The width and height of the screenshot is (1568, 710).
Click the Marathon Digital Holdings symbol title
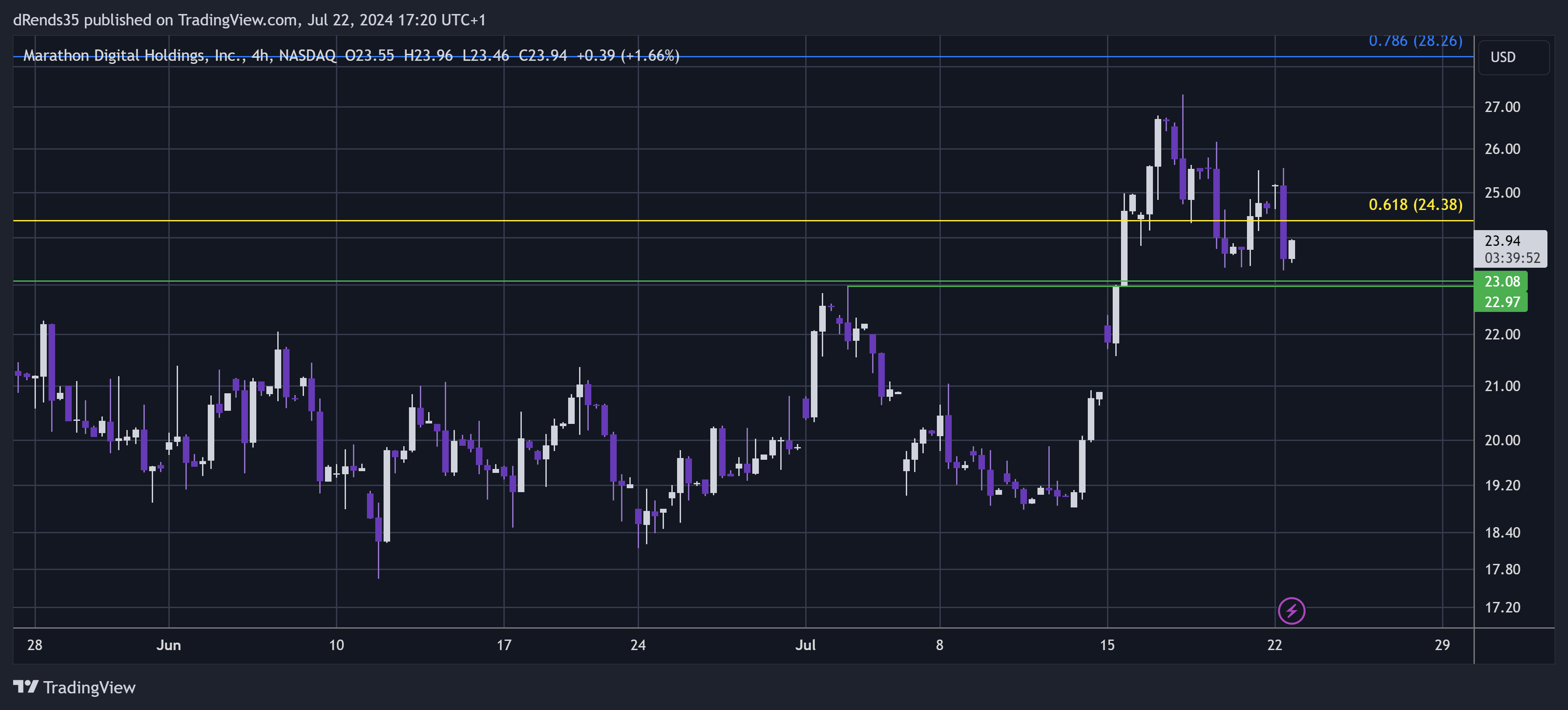click(x=134, y=56)
